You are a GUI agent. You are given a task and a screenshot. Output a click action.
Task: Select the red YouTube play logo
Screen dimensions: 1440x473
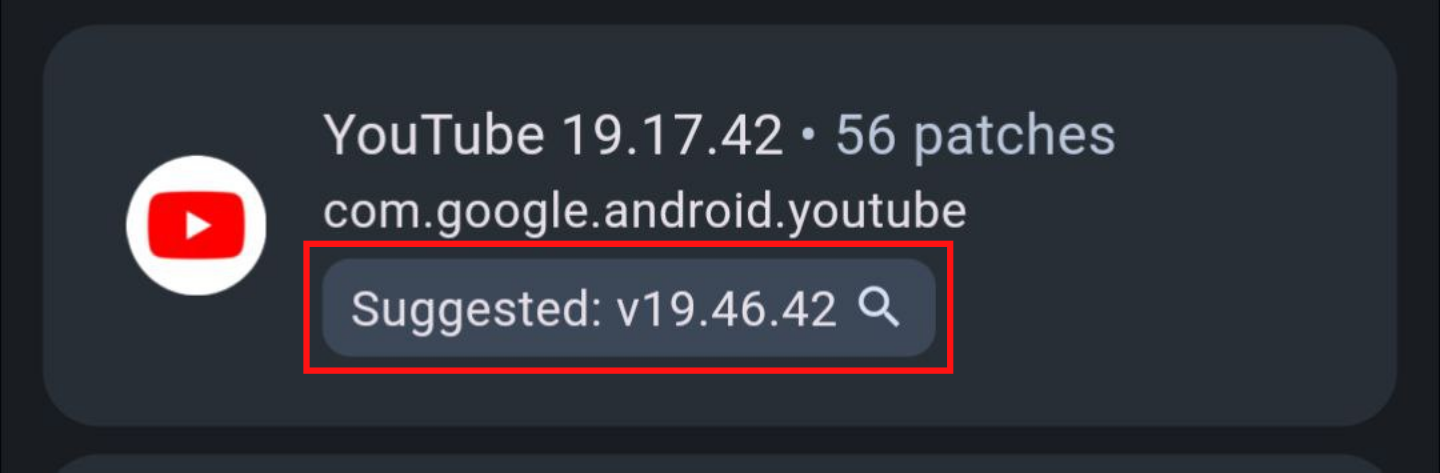click(x=196, y=225)
